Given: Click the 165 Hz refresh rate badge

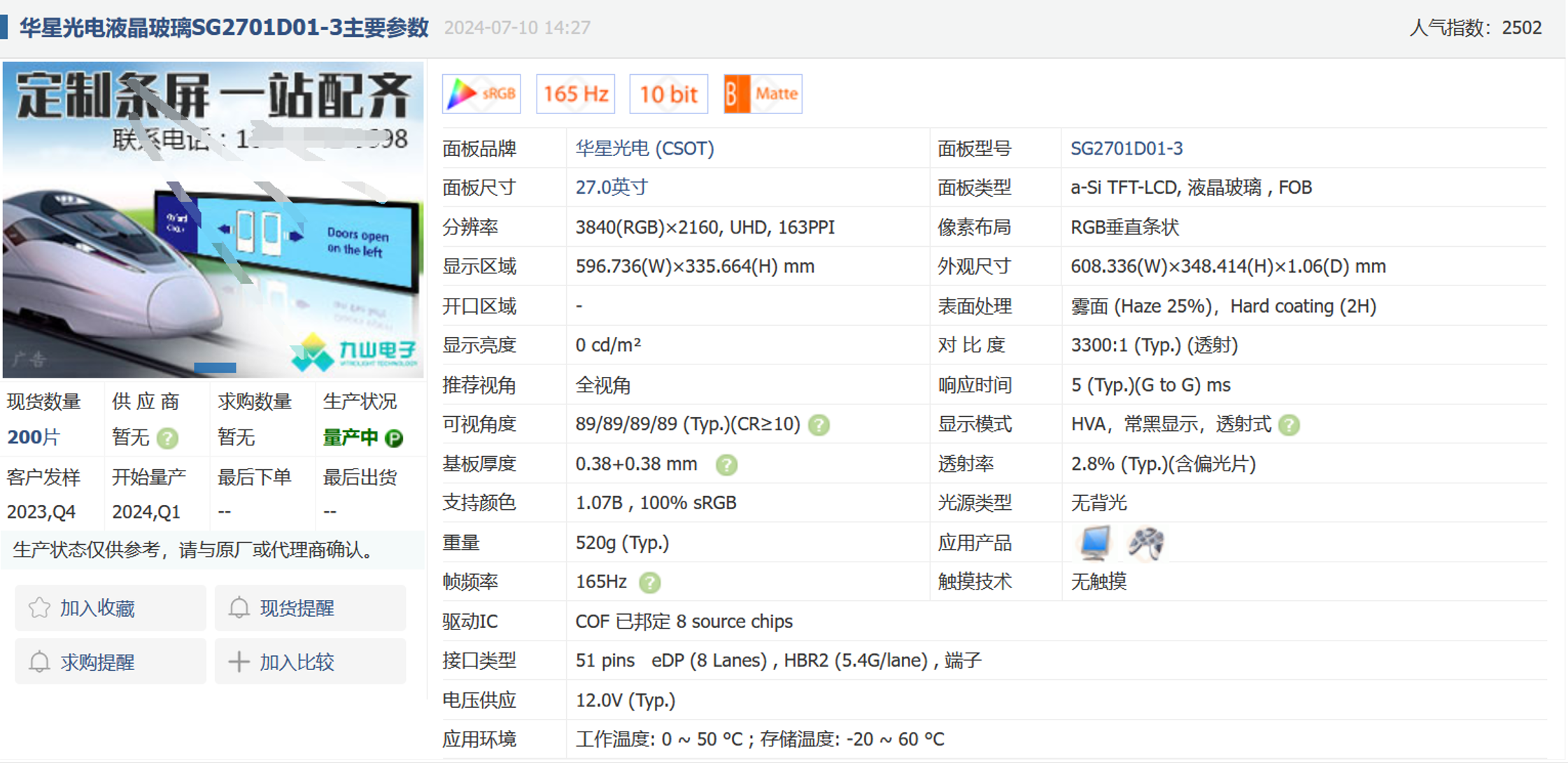Looking at the screenshot, I should point(575,94).
